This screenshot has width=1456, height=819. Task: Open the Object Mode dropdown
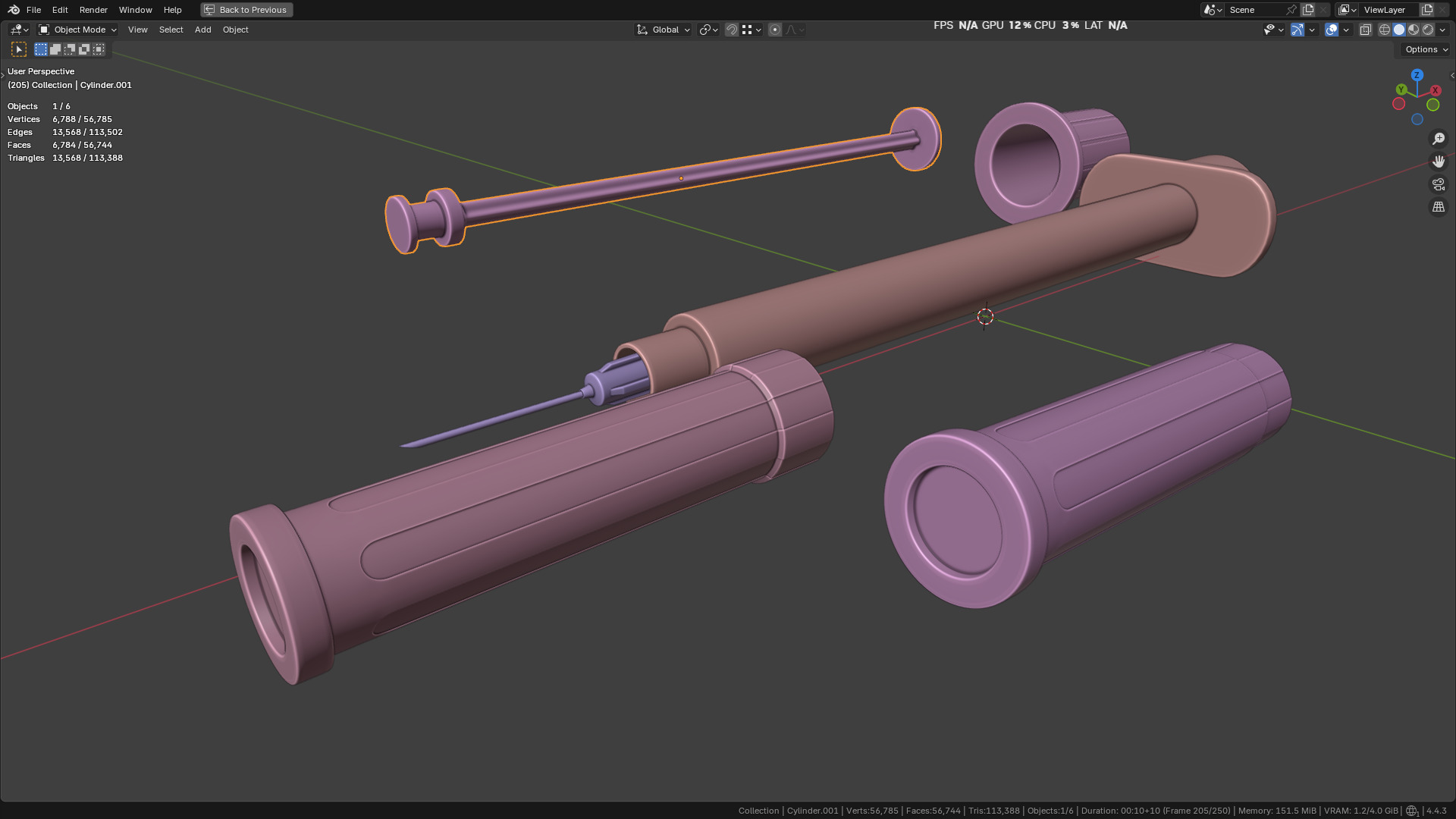[77, 30]
